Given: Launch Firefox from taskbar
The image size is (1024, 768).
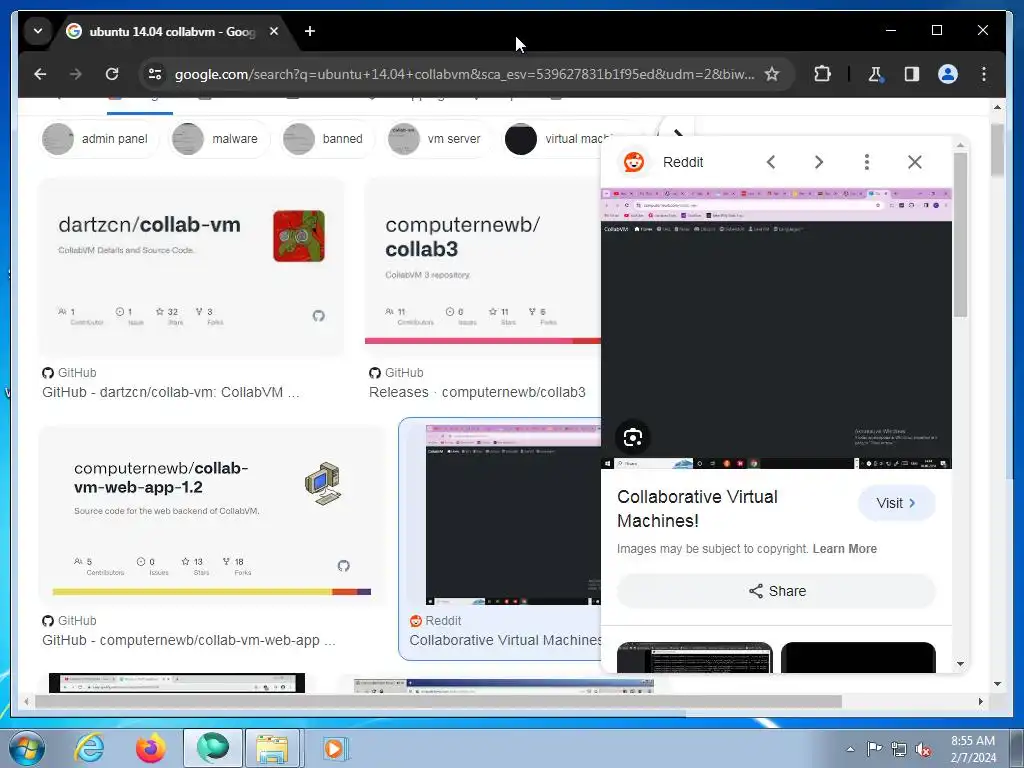Looking at the screenshot, I should point(150,748).
